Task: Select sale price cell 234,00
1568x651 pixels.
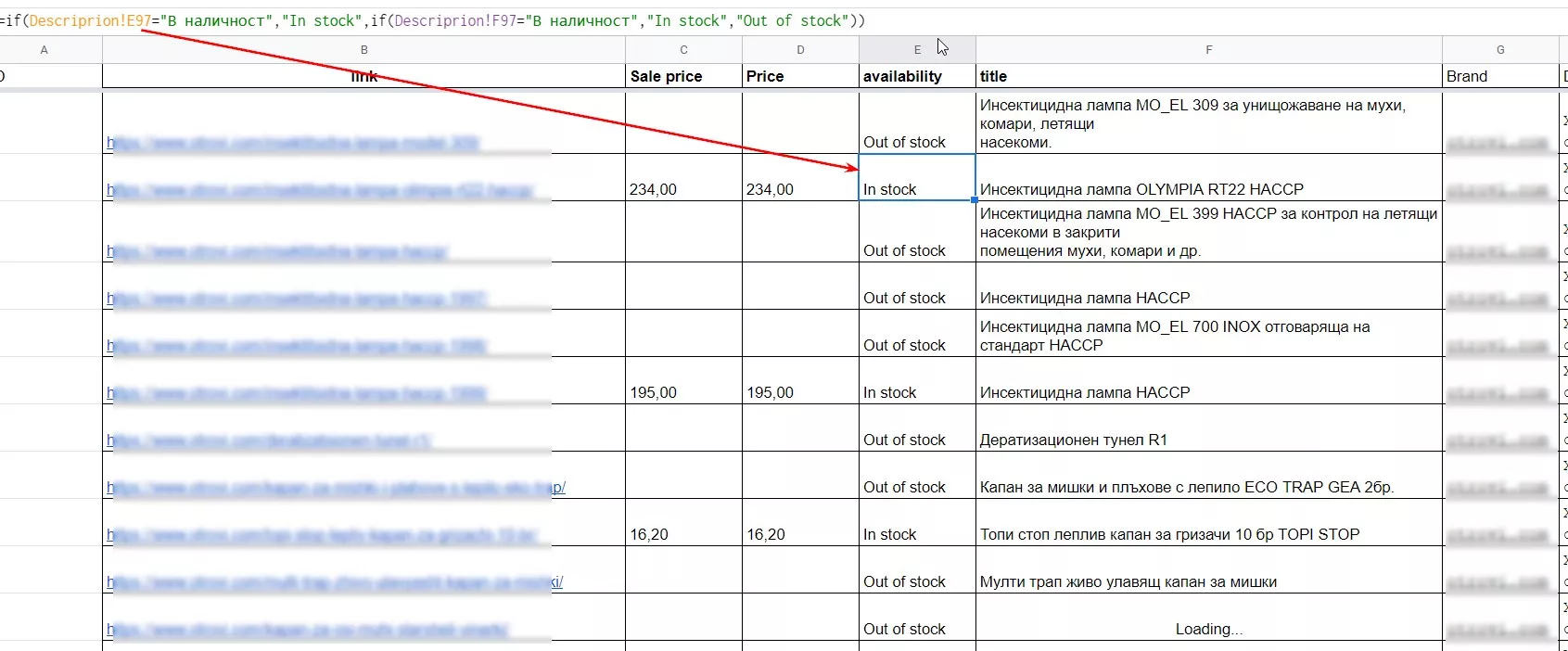Action: (683, 177)
